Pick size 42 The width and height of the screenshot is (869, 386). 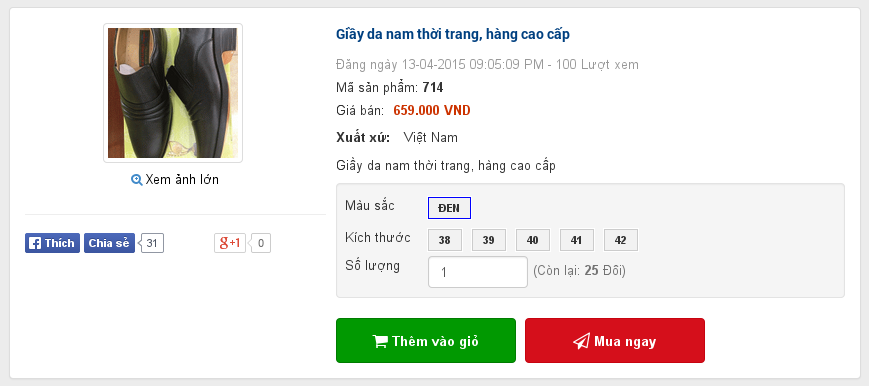[x=621, y=240]
